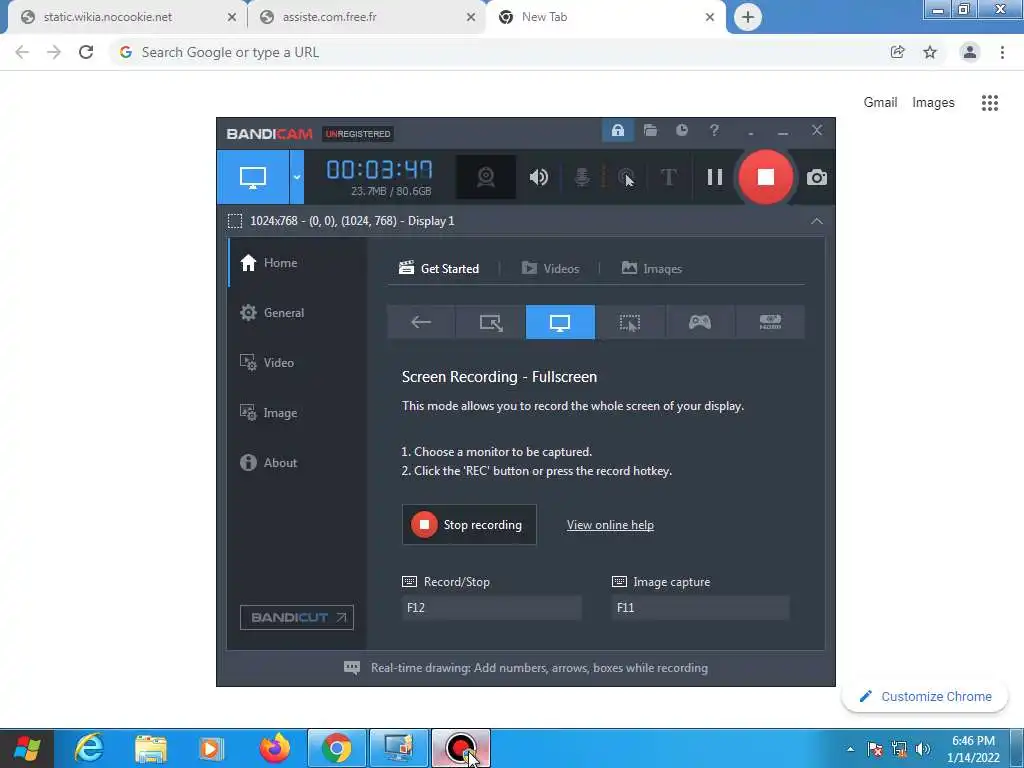Image resolution: width=1024 pixels, height=768 pixels.
Task: Open scheduled recording clock icon
Action: [682, 130]
